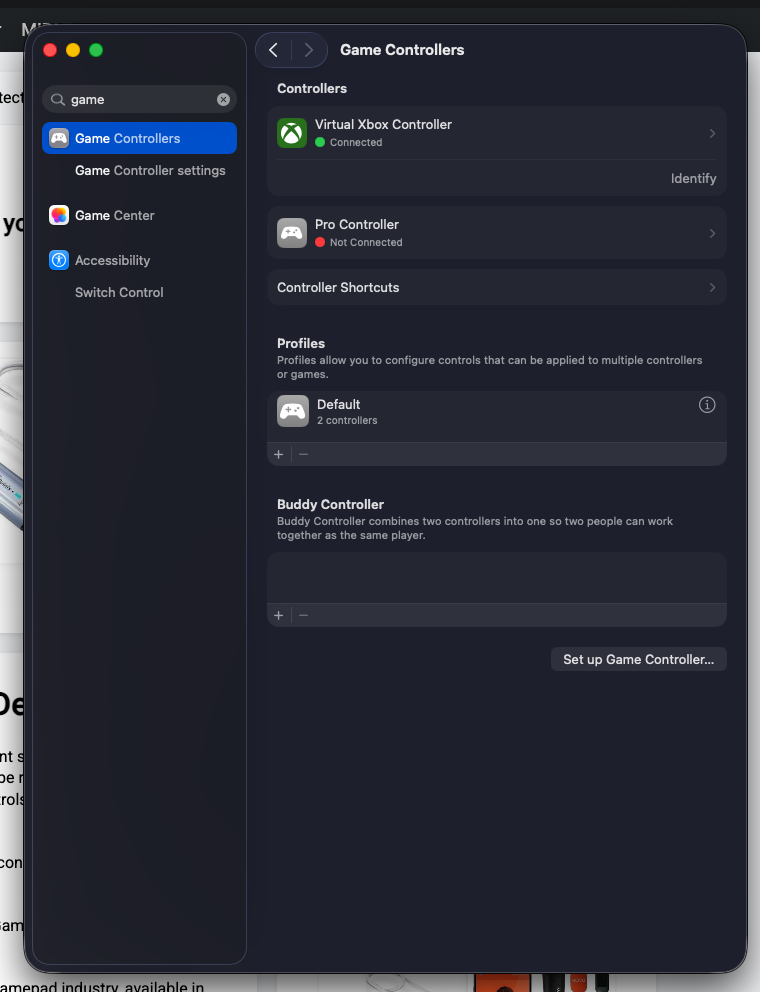Select Game Controller settings sidebar result

pos(150,170)
